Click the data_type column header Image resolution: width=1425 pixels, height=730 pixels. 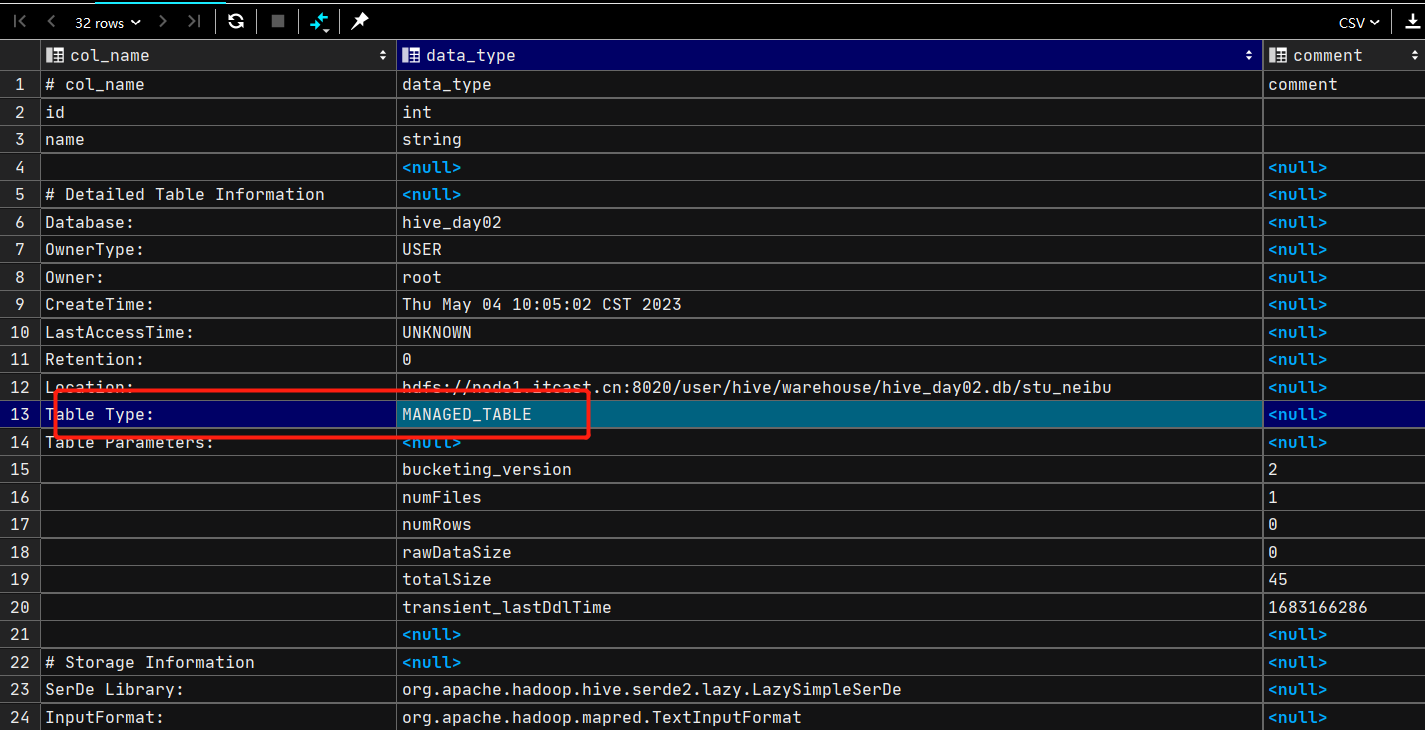click(830, 56)
